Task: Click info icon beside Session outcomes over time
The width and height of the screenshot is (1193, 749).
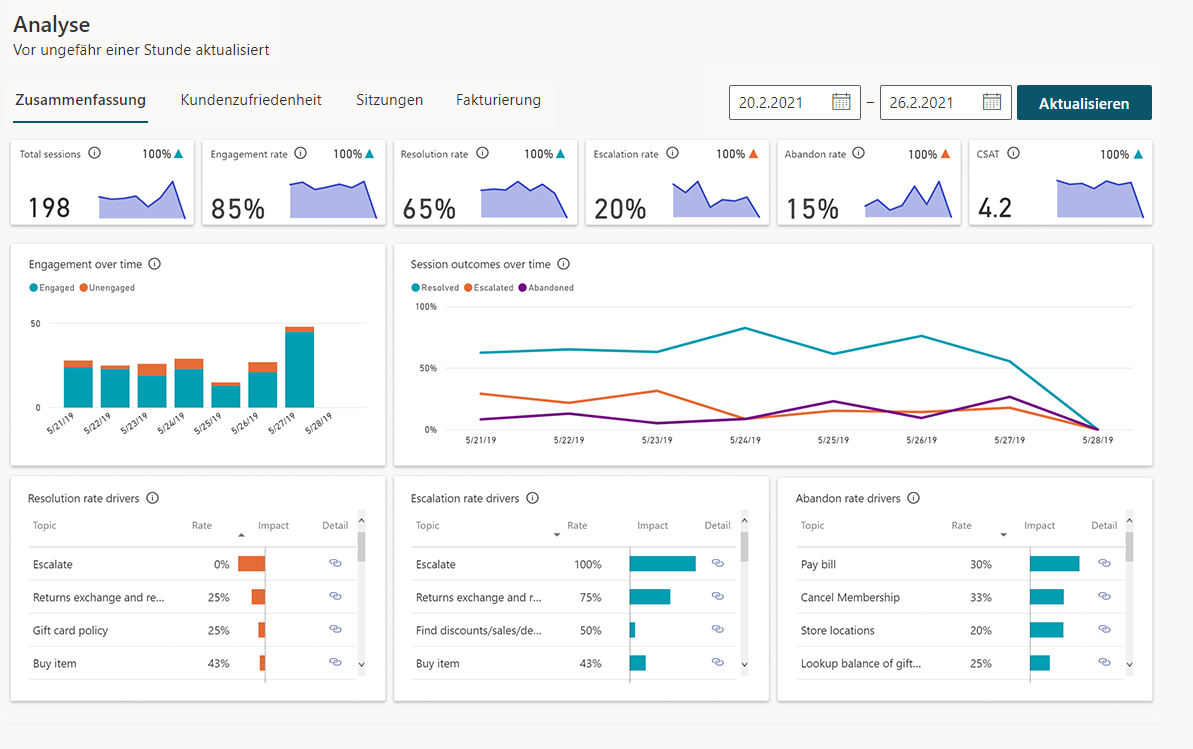Action: click(563, 264)
